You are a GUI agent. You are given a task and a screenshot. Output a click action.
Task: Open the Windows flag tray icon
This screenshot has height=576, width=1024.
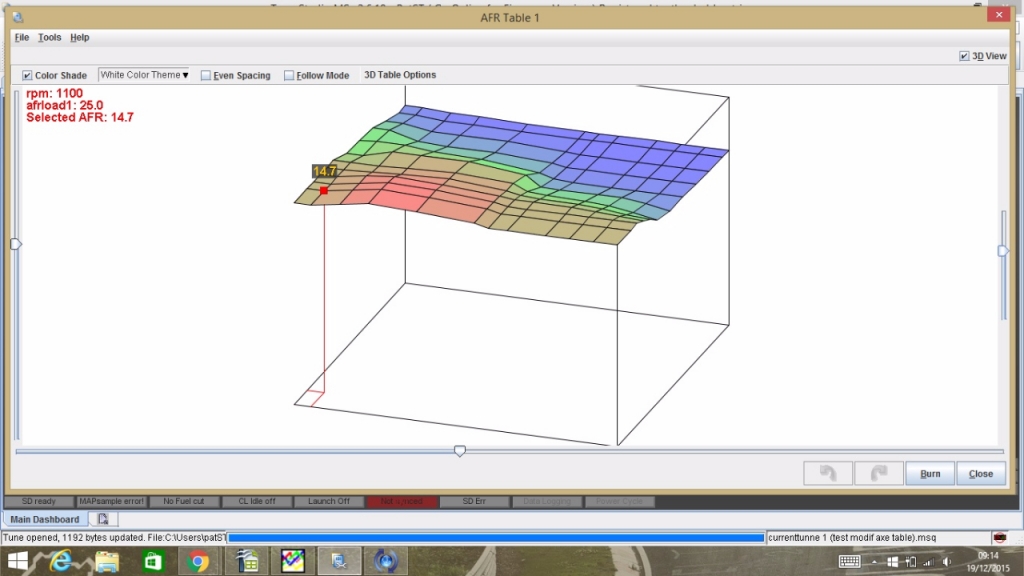tap(893, 562)
